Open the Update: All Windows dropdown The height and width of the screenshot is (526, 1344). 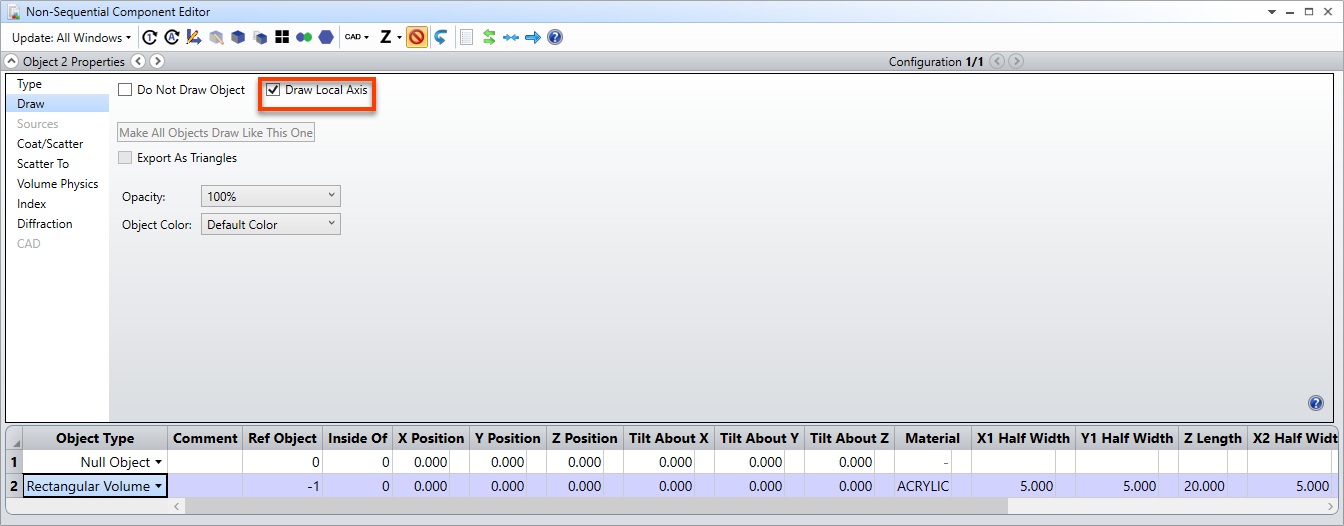[71, 38]
